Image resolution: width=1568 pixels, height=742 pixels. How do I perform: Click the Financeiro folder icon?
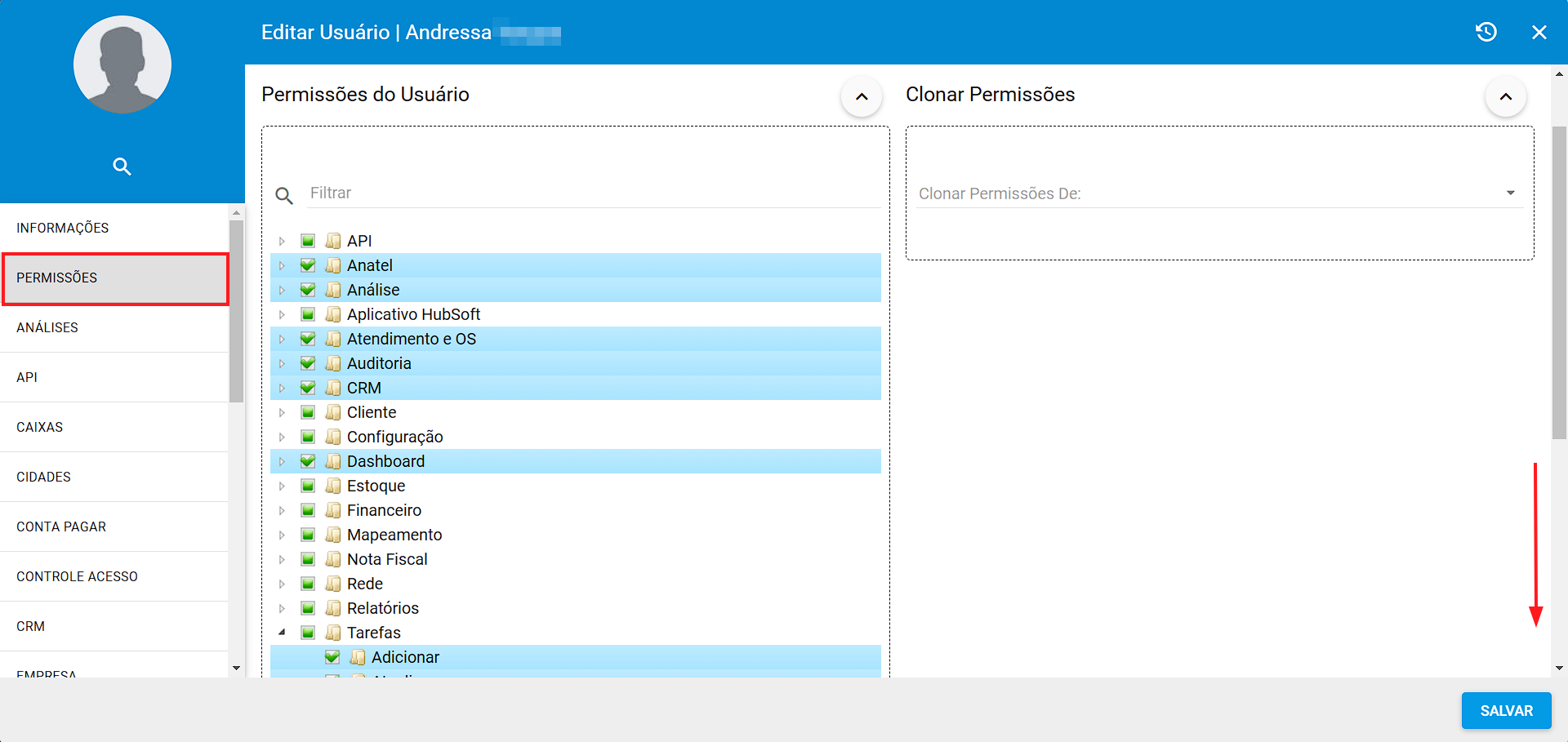[333, 510]
